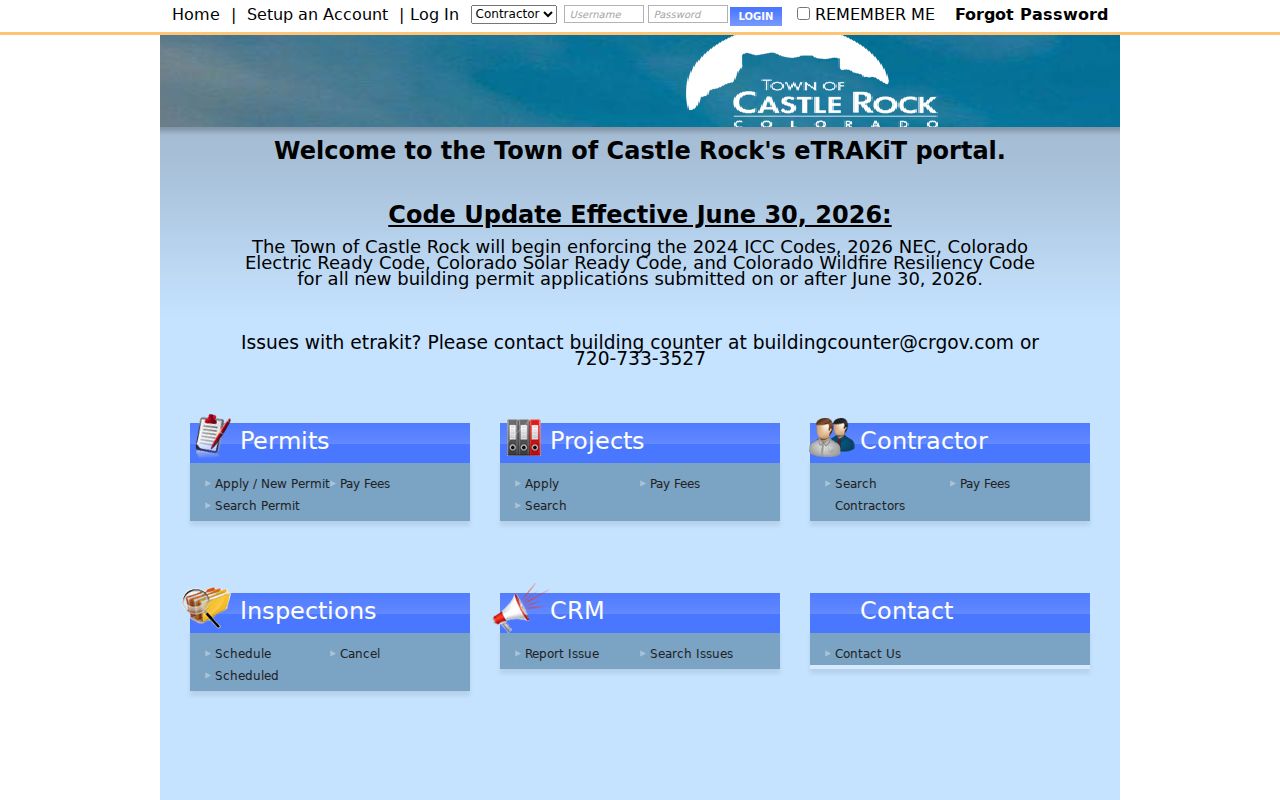Open the Permits section header
Screen dimensions: 1280x800
pos(330,442)
